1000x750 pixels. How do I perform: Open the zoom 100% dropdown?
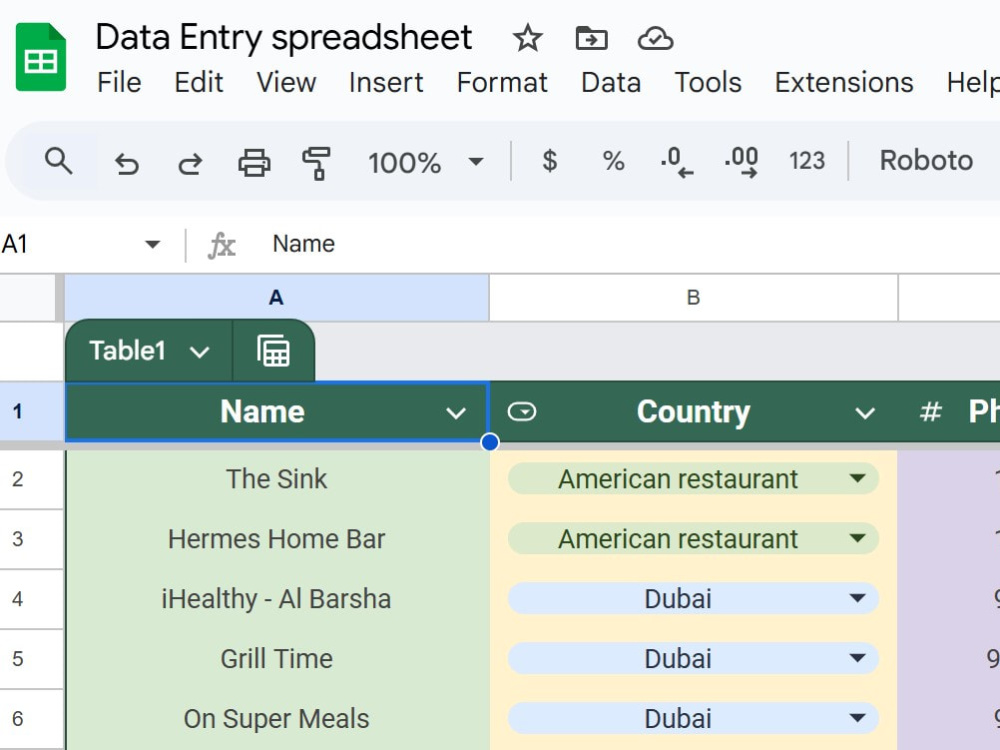425,162
